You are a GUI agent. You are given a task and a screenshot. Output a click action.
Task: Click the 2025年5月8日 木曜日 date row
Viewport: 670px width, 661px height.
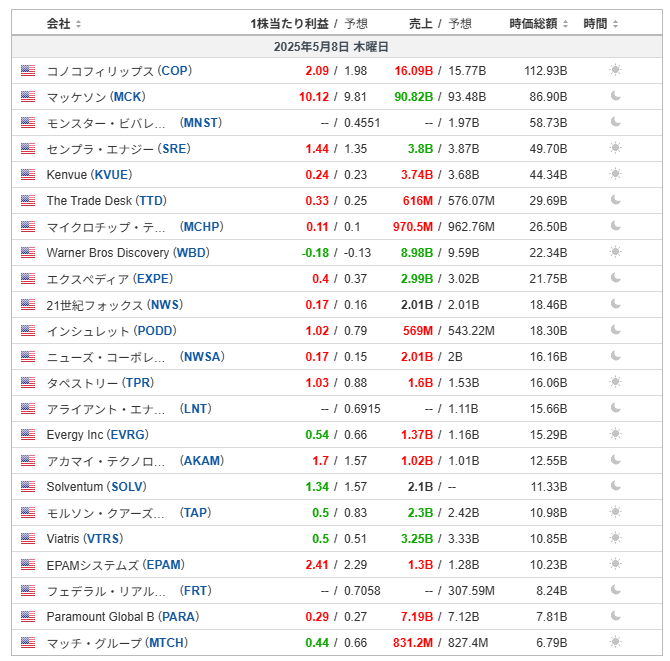click(x=337, y=47)
